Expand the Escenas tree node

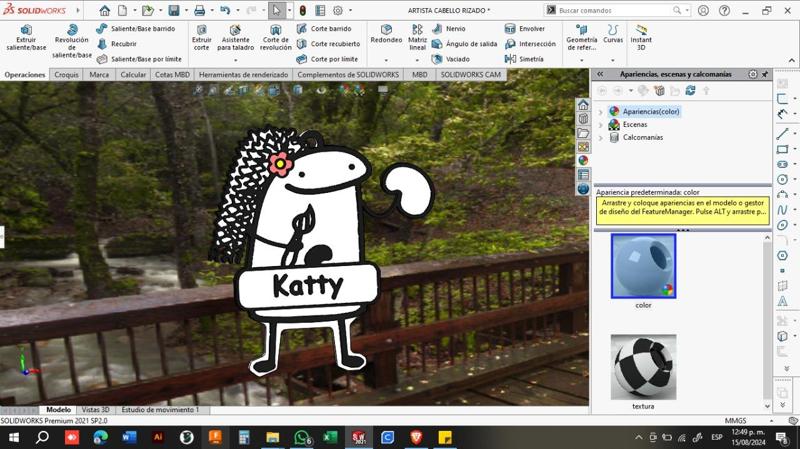tap(601, 125)
